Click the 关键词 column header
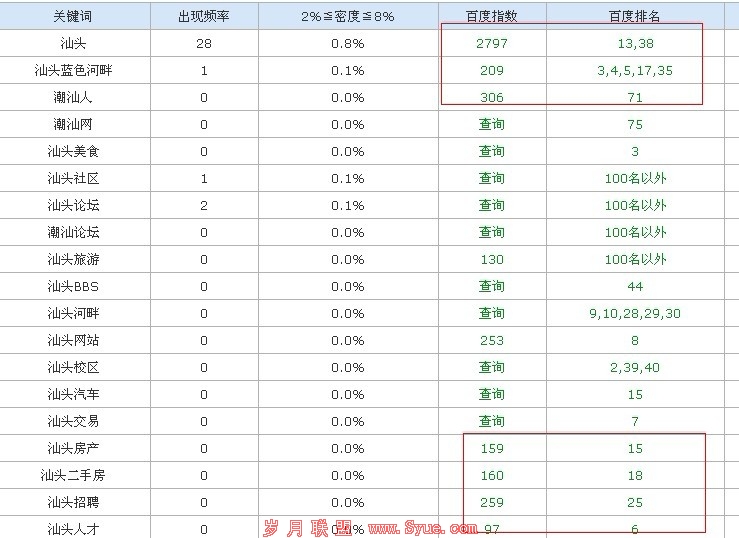Viewport: 739px width, 538px height. (x=73, y=17)
